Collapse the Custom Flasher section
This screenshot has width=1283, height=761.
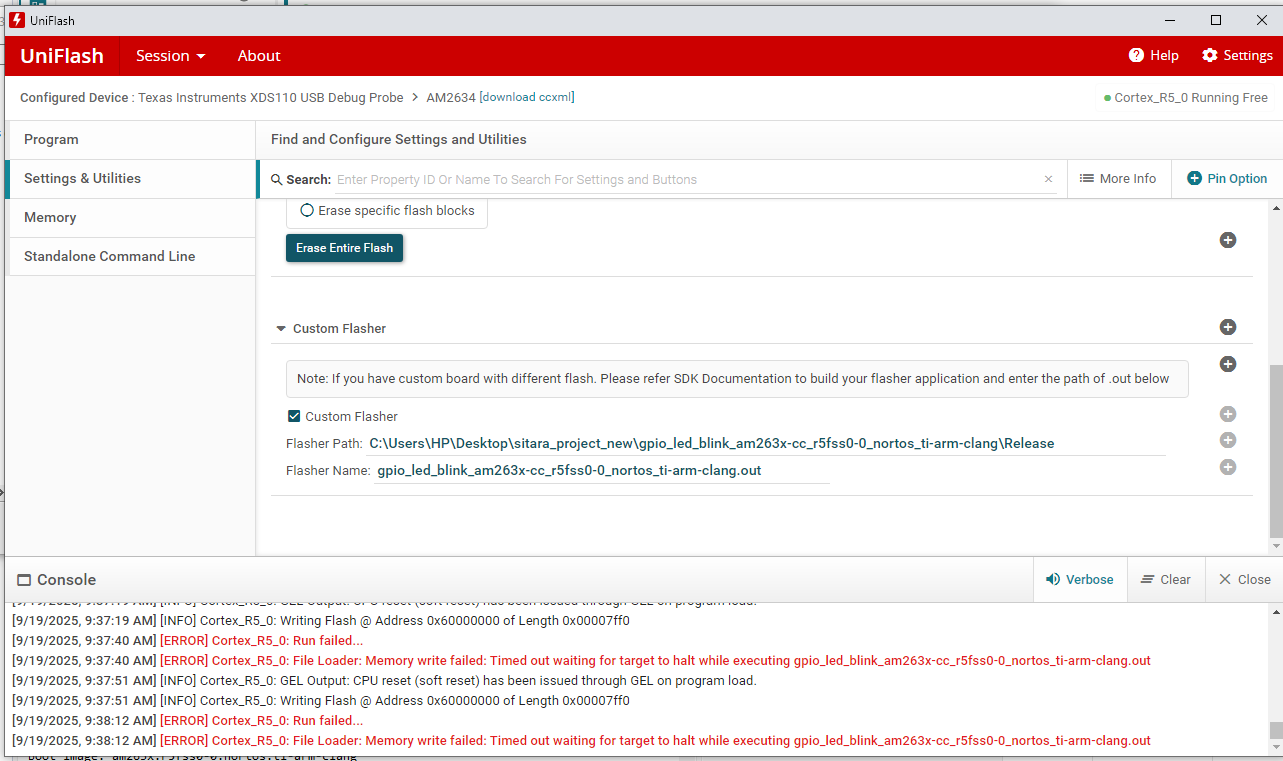pos(281,328)
